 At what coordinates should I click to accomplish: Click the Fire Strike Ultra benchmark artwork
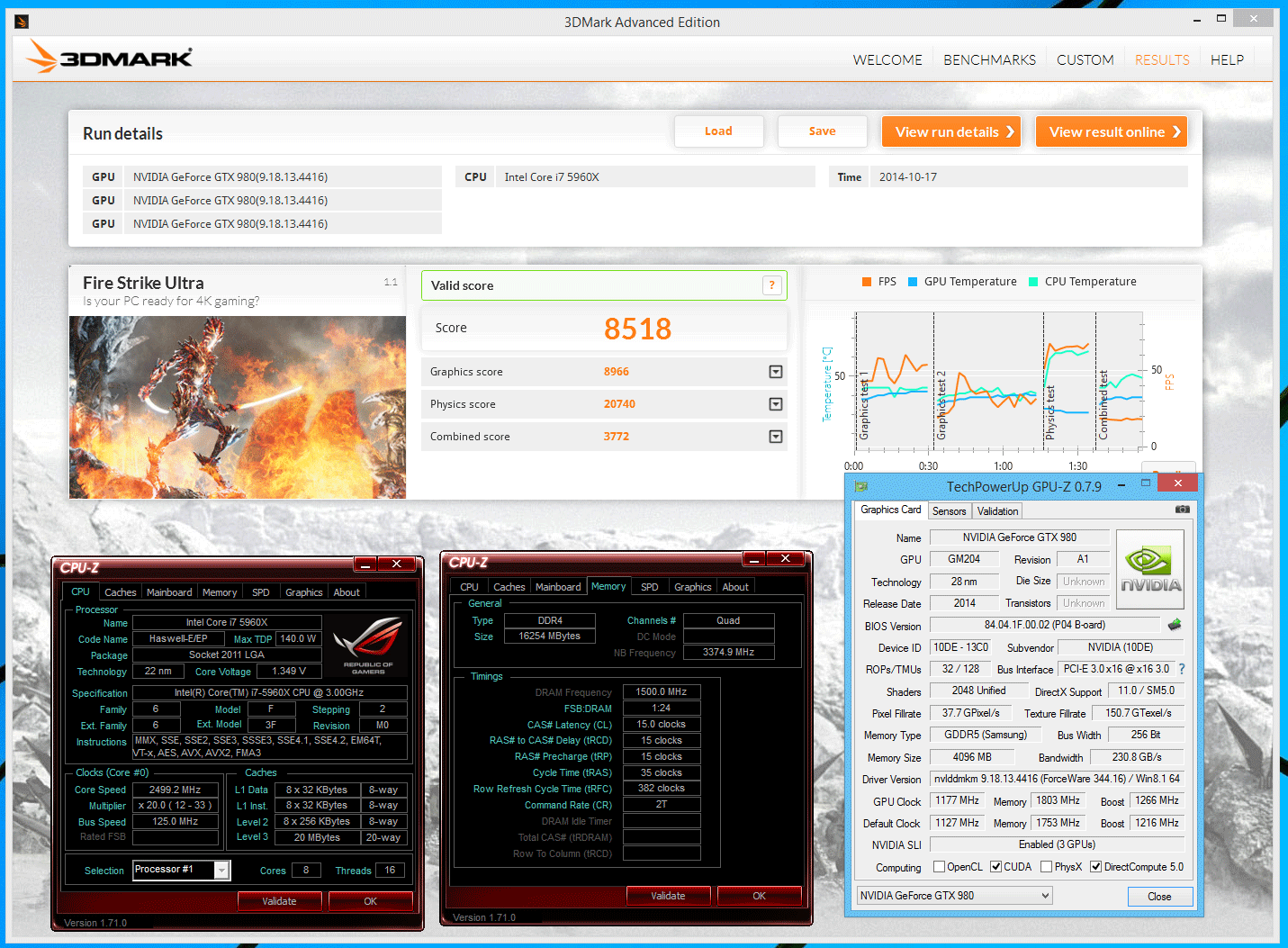click(238, 407)
